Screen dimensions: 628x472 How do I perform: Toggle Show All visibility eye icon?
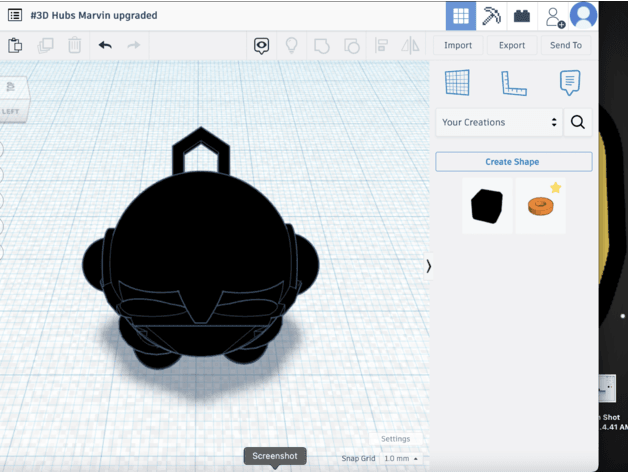point(262,46)
